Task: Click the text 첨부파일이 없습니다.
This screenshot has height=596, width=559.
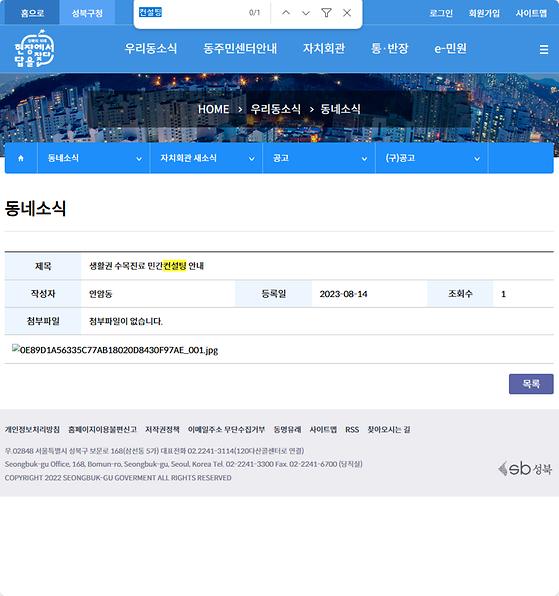Action: 126,322
